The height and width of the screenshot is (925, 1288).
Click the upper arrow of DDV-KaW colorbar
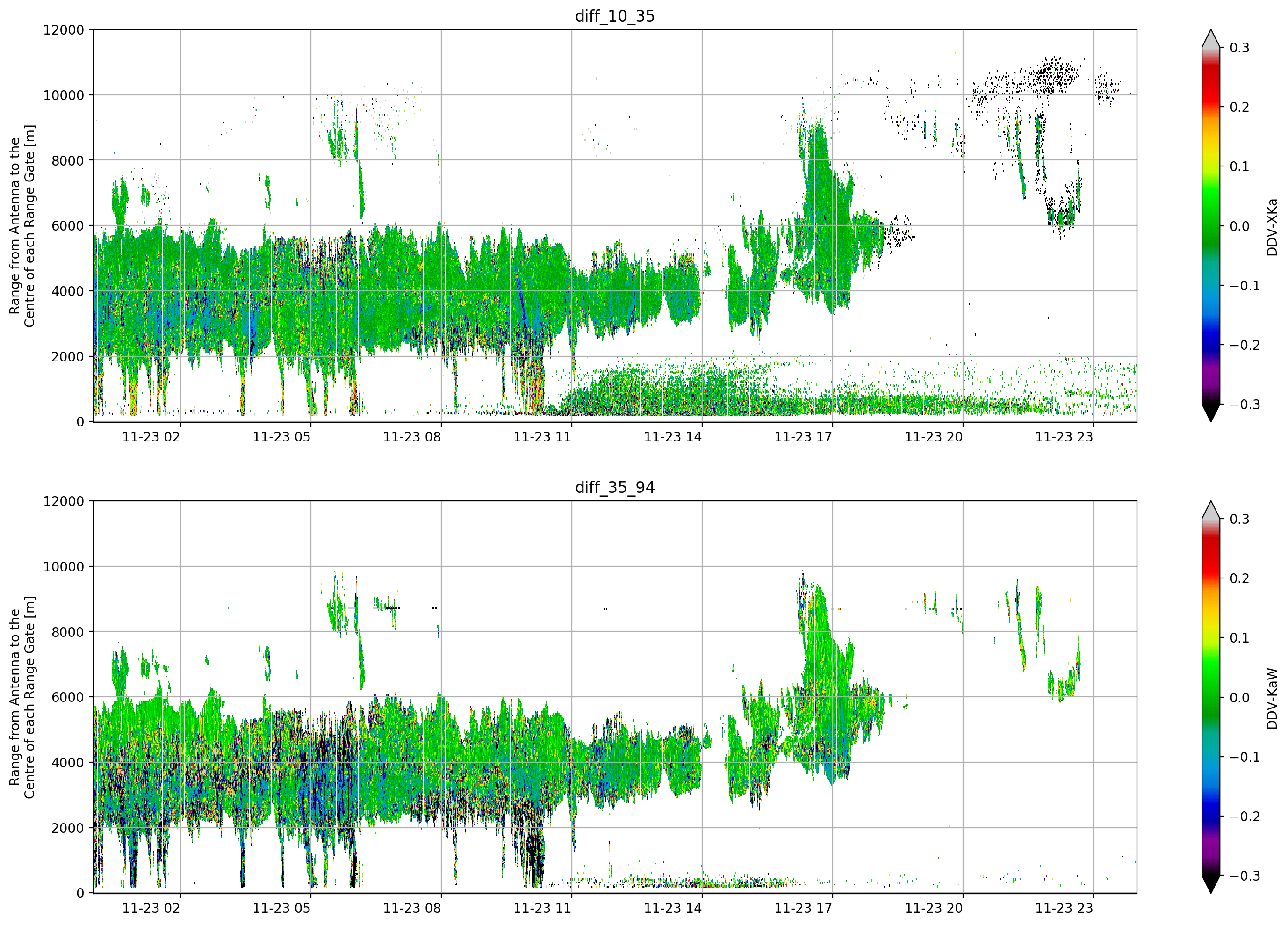tap(1211, 510)
